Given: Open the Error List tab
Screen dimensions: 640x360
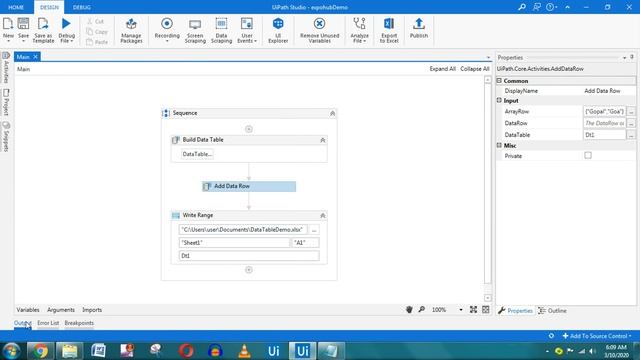Looking at the screenshot, I should point(48,323).
